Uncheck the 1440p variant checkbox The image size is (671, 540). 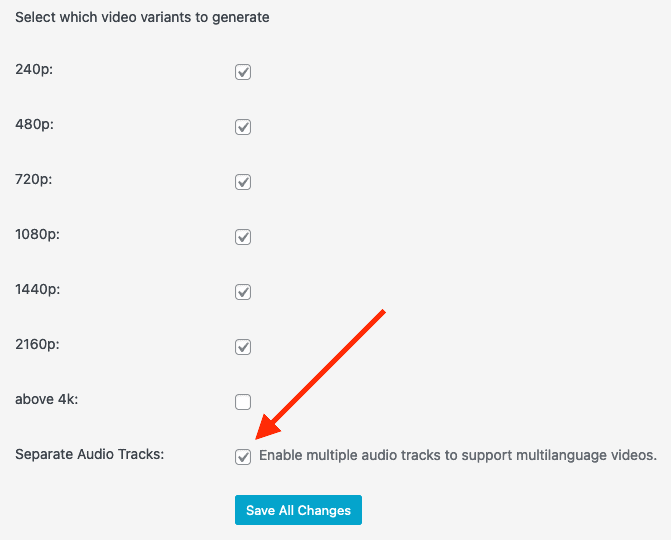[243, 292]
